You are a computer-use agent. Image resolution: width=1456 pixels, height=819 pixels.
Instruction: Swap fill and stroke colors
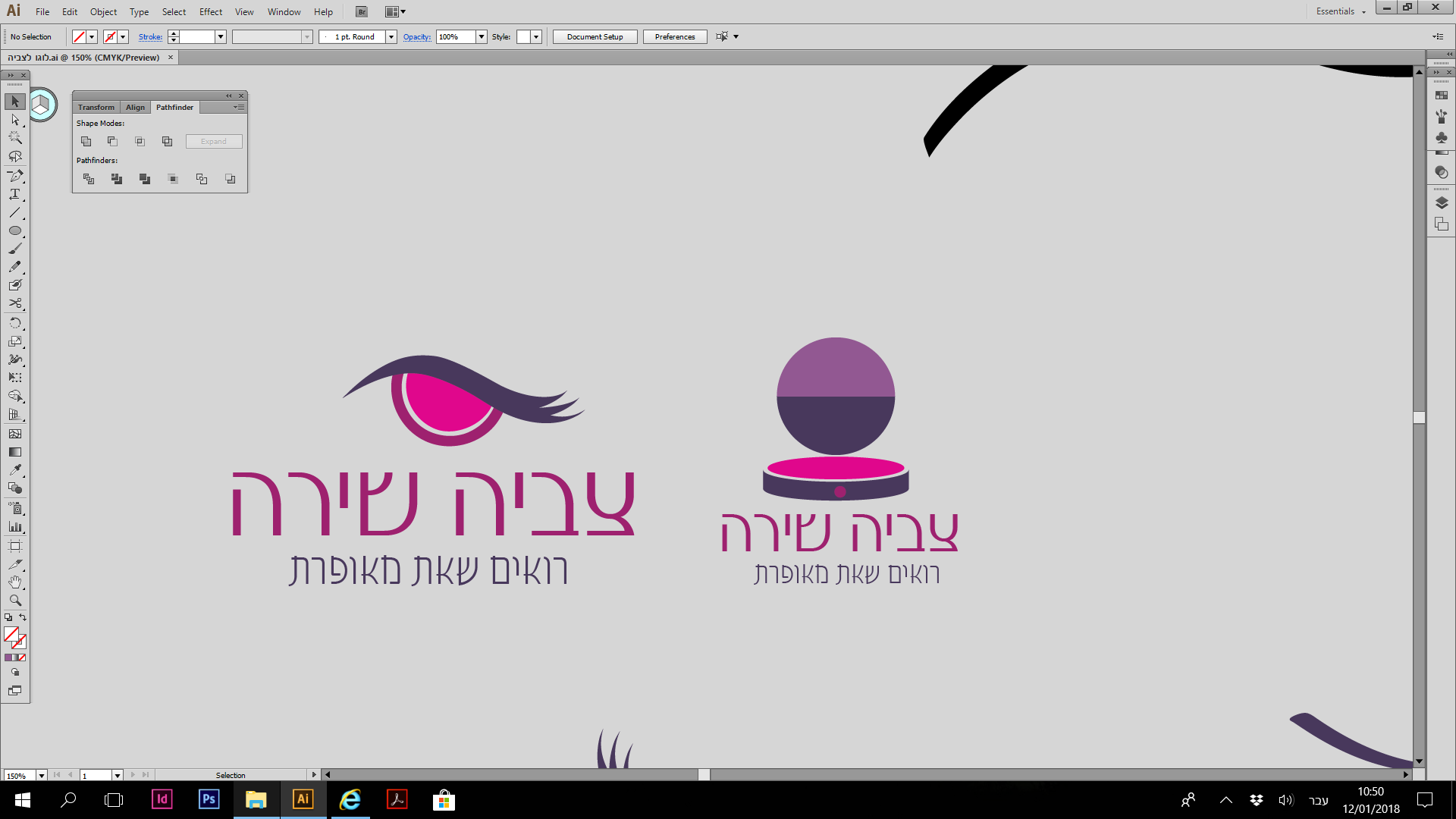click(x=23, y=617)
